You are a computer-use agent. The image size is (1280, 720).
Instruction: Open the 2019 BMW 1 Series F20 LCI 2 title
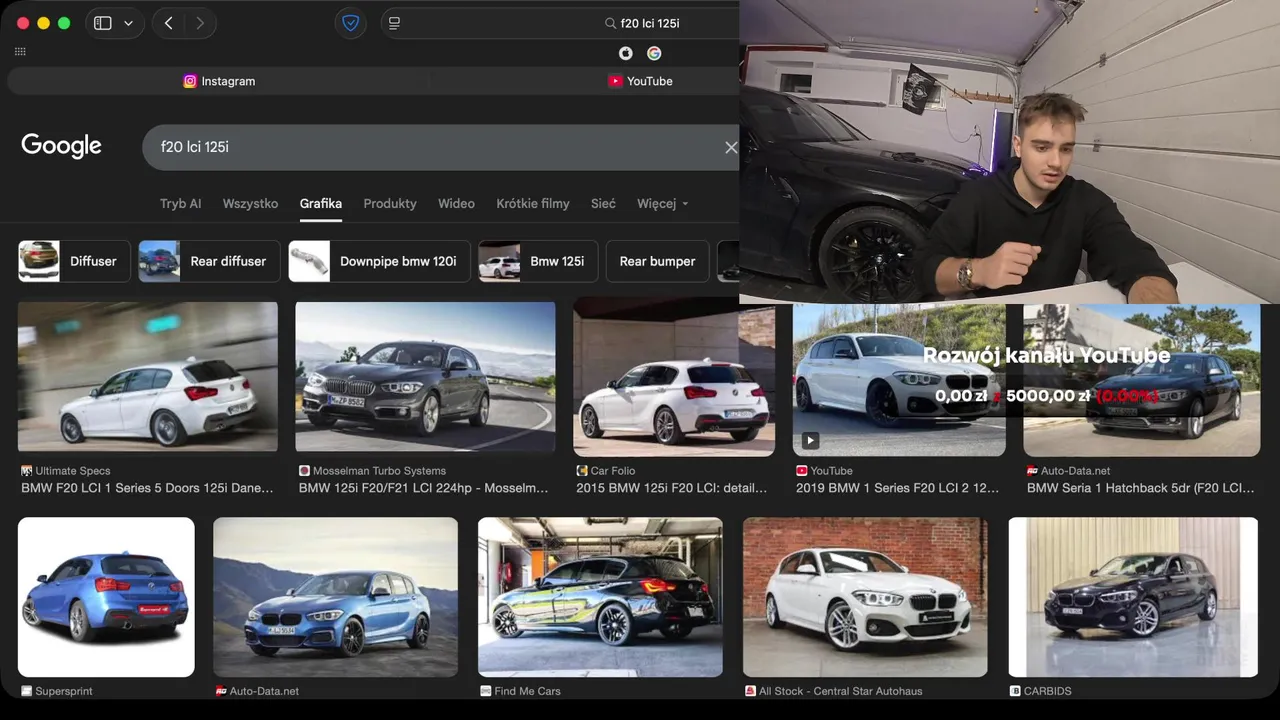pos(898,488)
